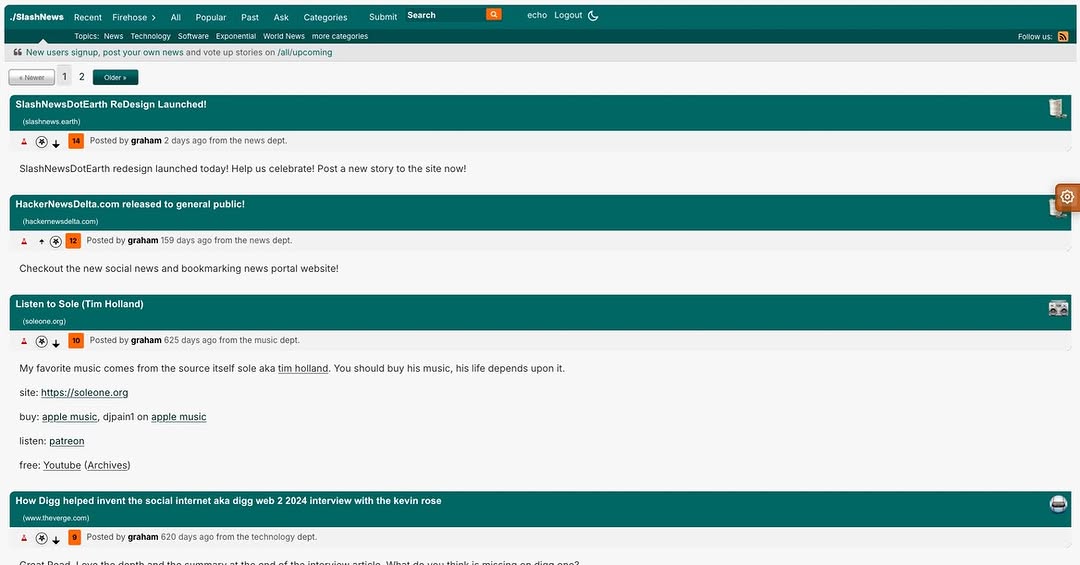Click the « Newer pagination button
Viewport: 1080px width, 565px height.
tap(32, 78)
